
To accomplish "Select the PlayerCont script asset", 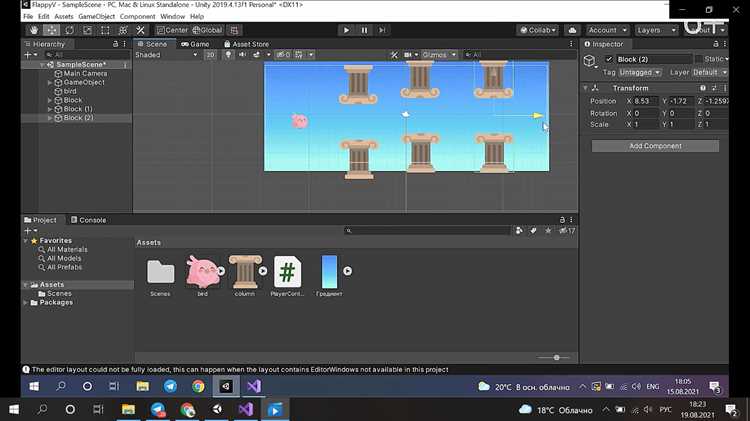I will pyautogui.click(x=287, y=276).
